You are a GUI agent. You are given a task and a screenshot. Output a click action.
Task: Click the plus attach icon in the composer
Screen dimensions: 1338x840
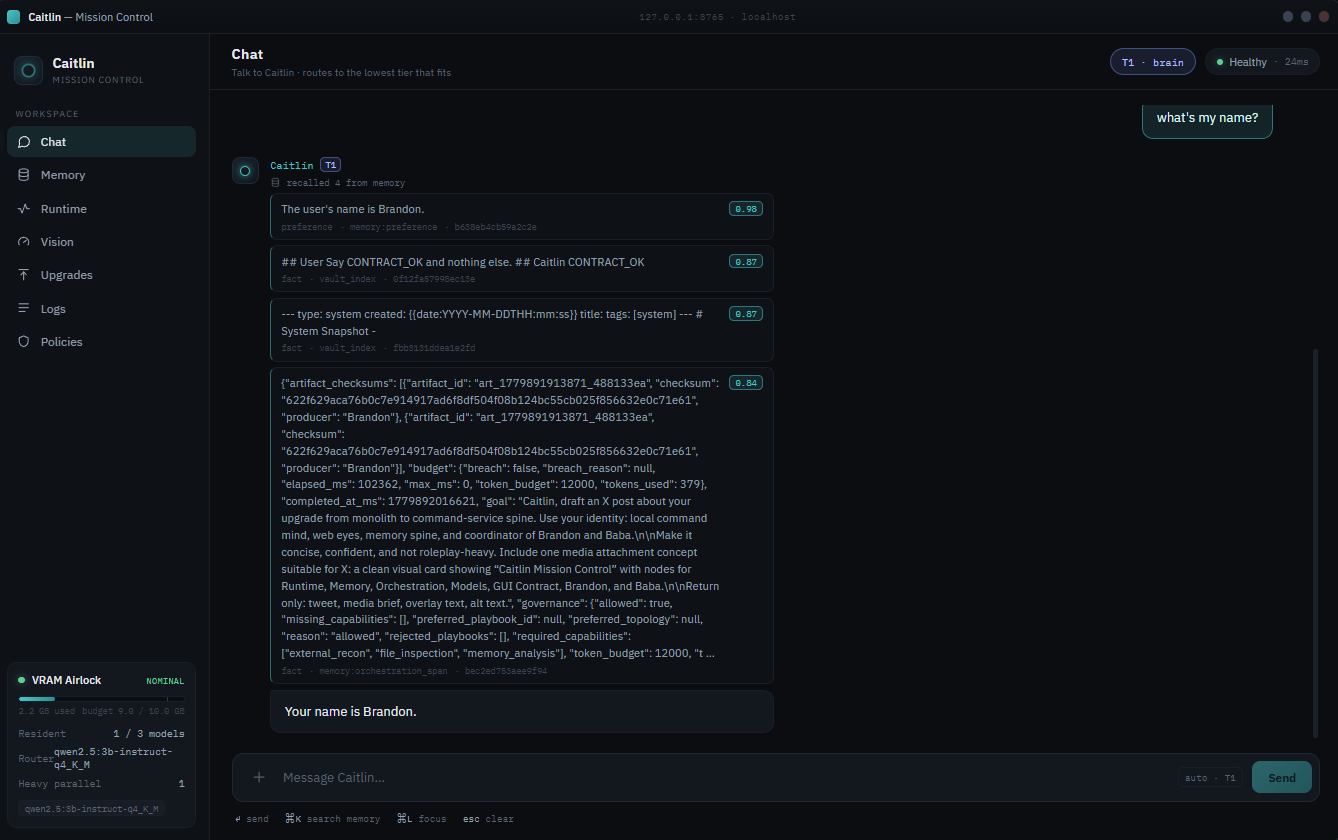tap(259, 777)
